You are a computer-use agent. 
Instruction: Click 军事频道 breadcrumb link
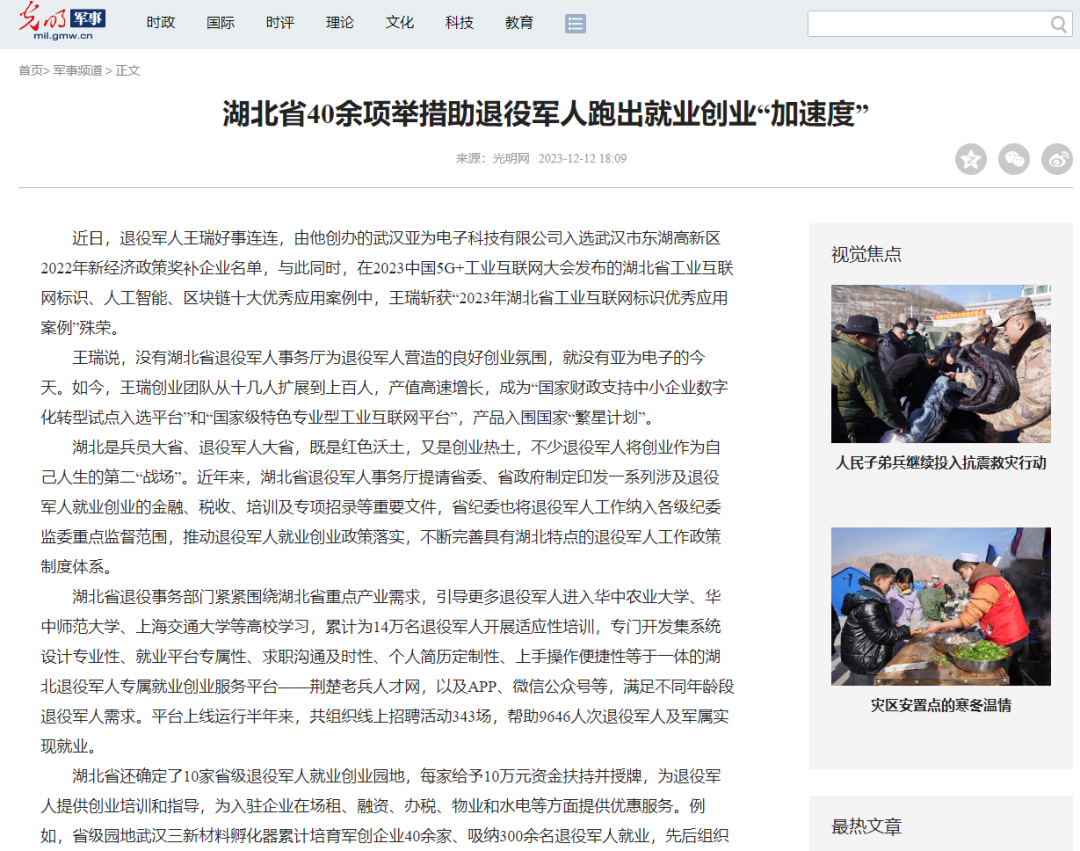(x=77, y=71)
